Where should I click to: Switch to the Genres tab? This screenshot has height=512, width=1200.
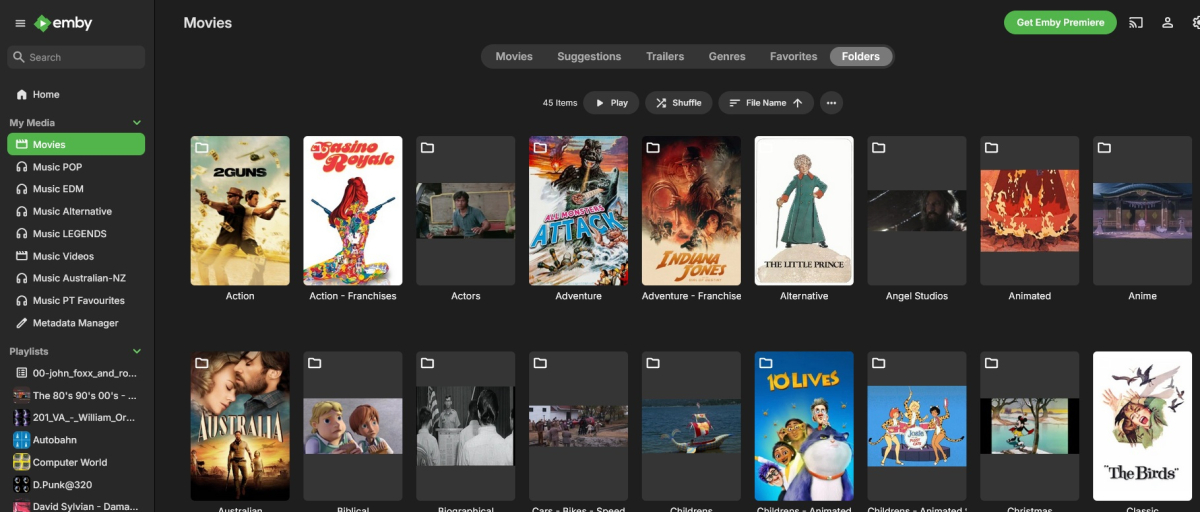click(727, 56)
